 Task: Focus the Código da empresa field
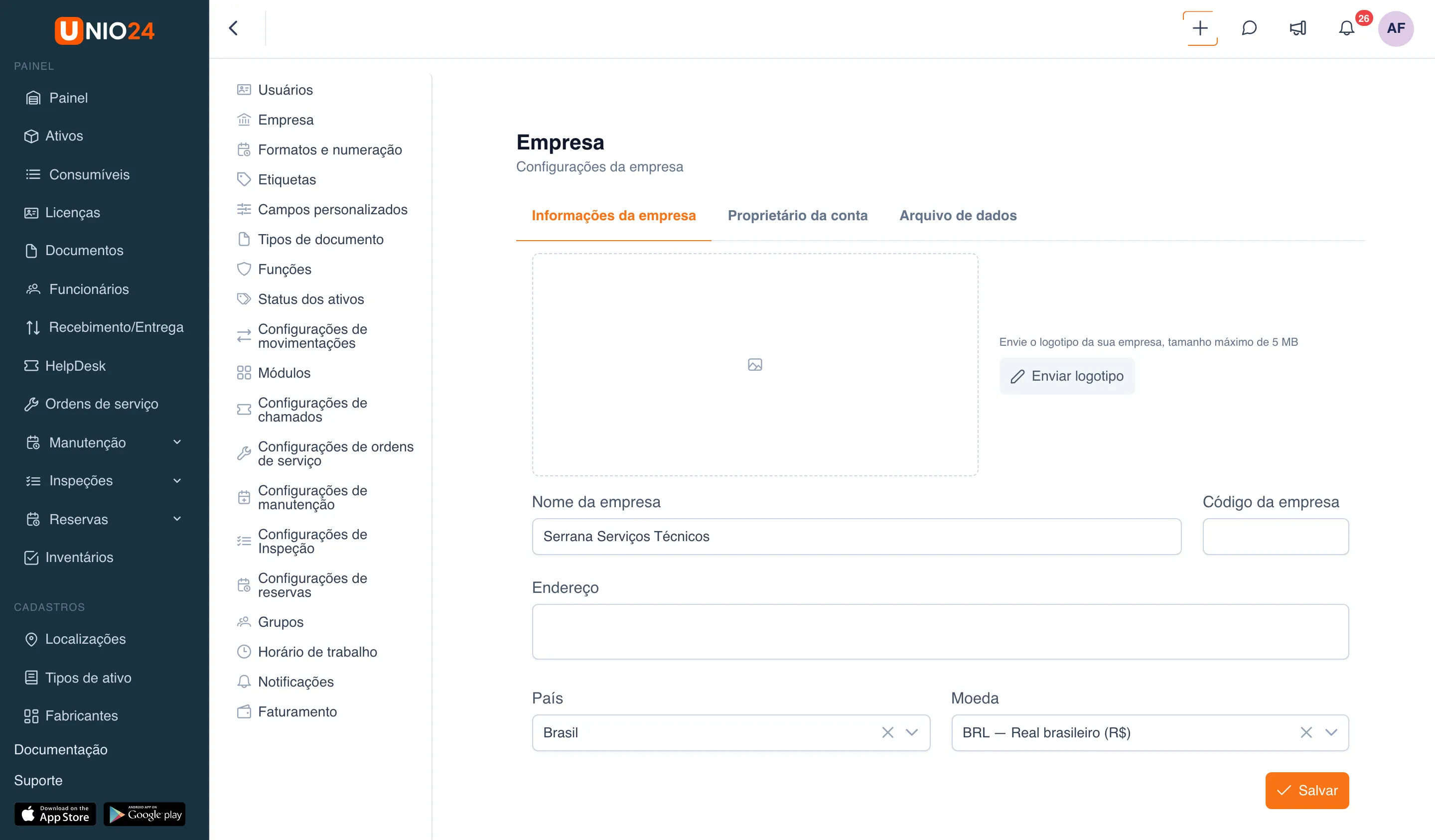(1276, 537)
